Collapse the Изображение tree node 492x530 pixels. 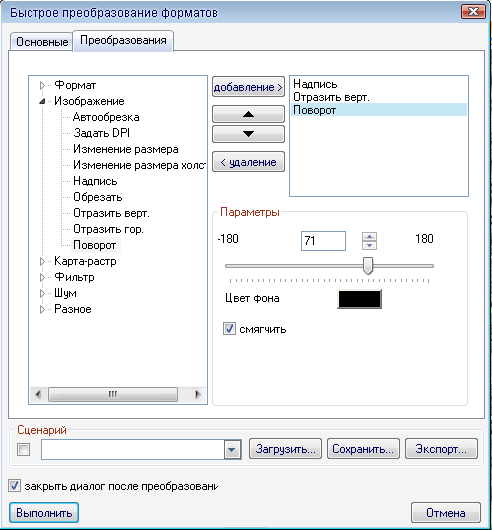(x=42, y=101)
